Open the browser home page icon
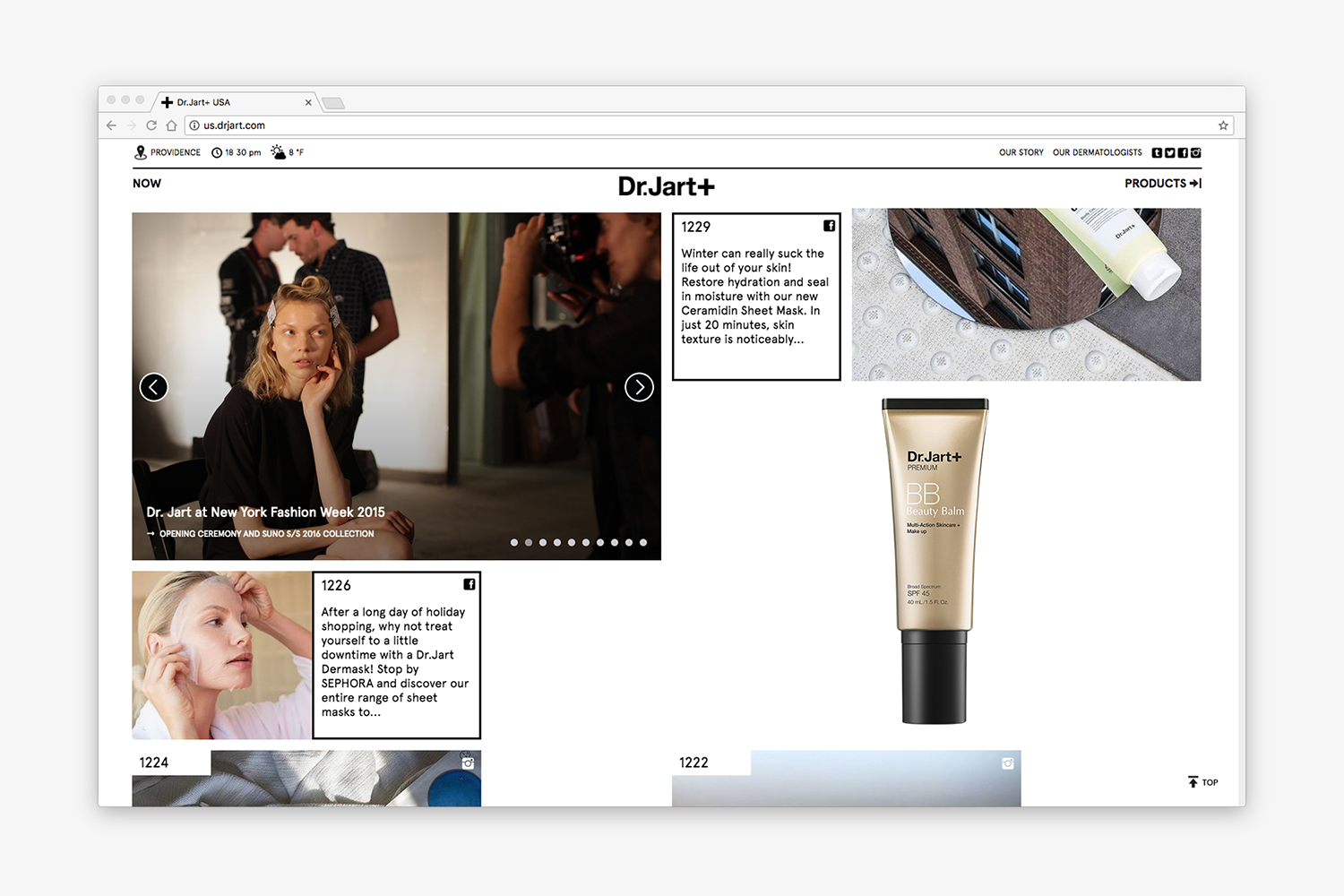Viewport: 1344px width, 896px height. (x=171, y=125)
